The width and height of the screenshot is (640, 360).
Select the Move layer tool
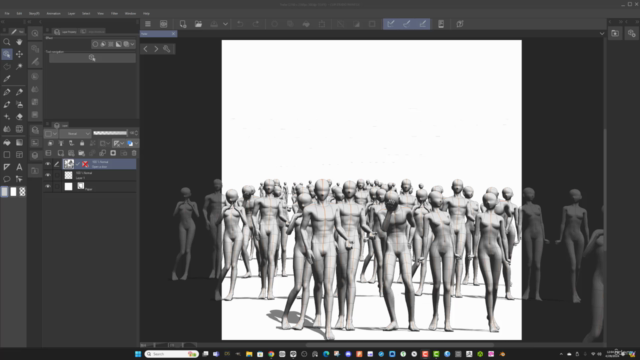[x=19, y=54]
